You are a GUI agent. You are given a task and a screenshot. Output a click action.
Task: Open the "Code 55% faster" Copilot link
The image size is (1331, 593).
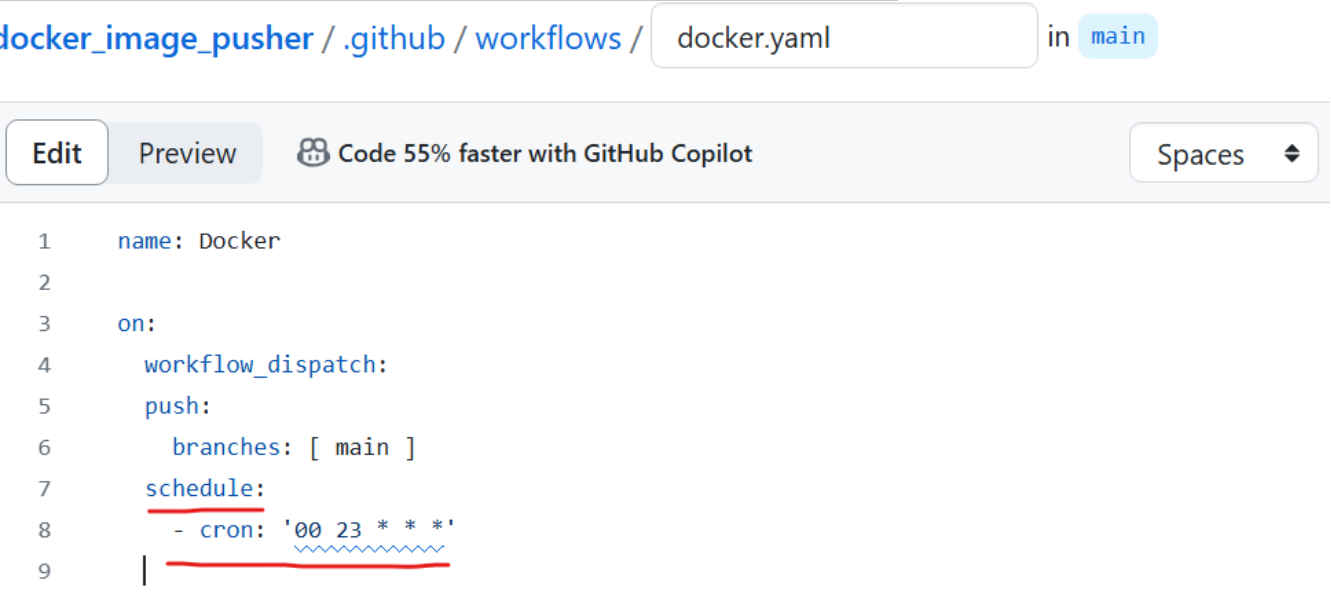(545, 153)
